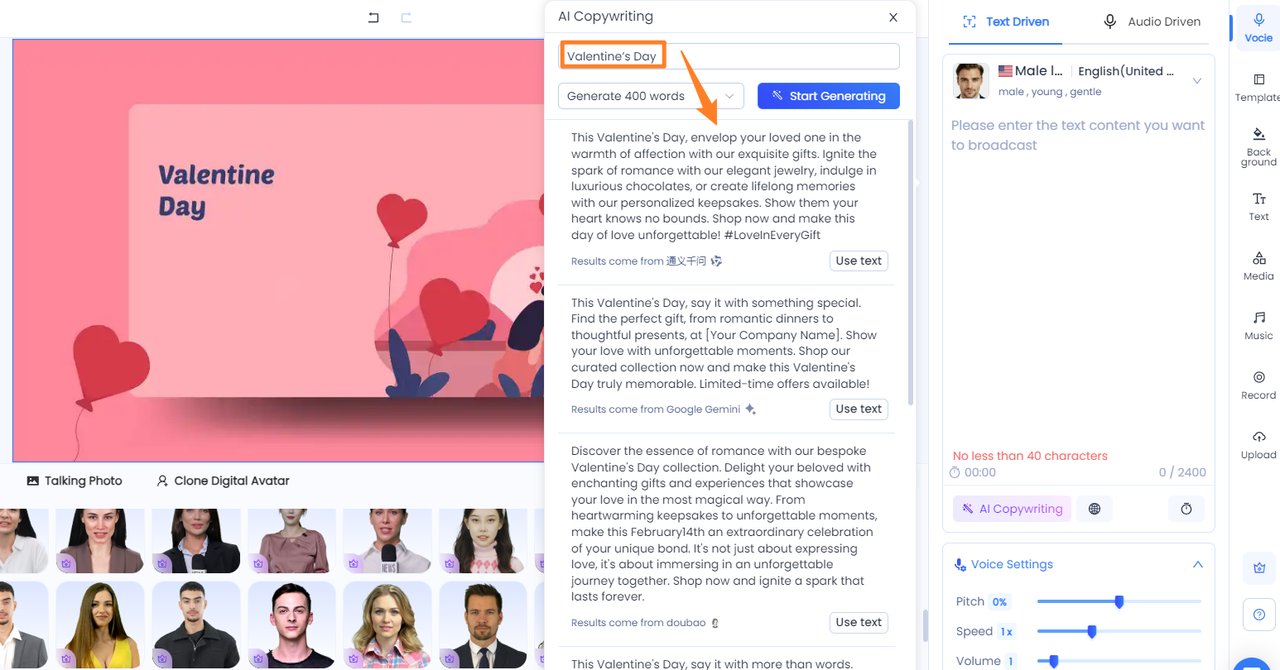Screen dimensions: 1280x670
Task: Select the Record tool in sidebar
Action: (x=1258, y=385)
